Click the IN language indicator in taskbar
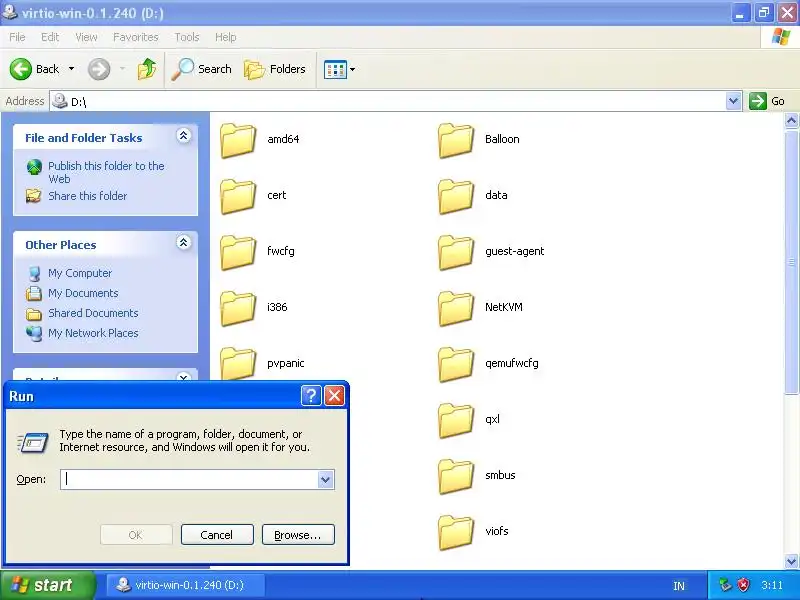This screenshot has height=600, width=800. (x=679, y=586)
